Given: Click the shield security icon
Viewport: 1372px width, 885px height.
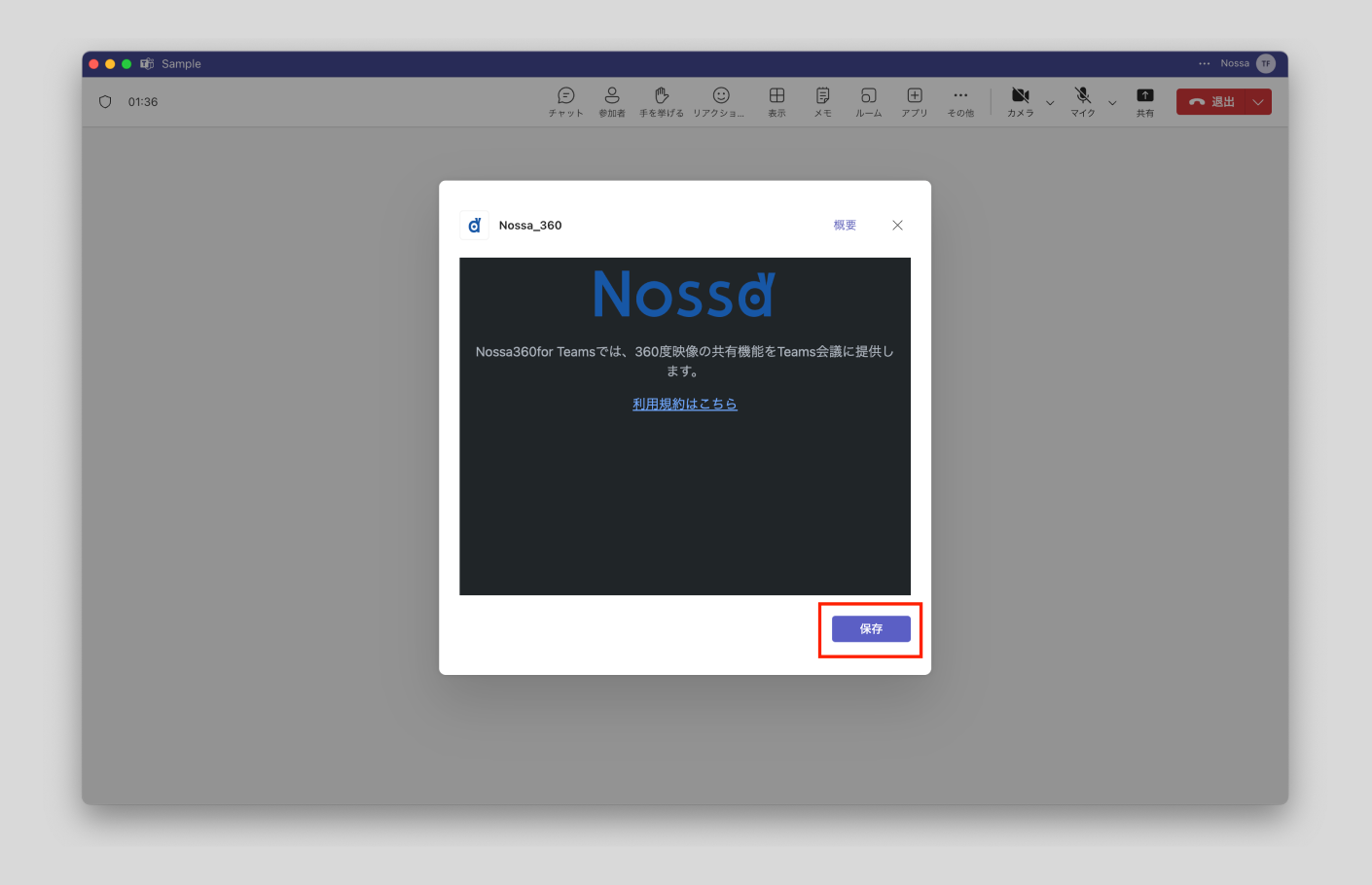Looking at the screenshot, I should pos(105,102).
